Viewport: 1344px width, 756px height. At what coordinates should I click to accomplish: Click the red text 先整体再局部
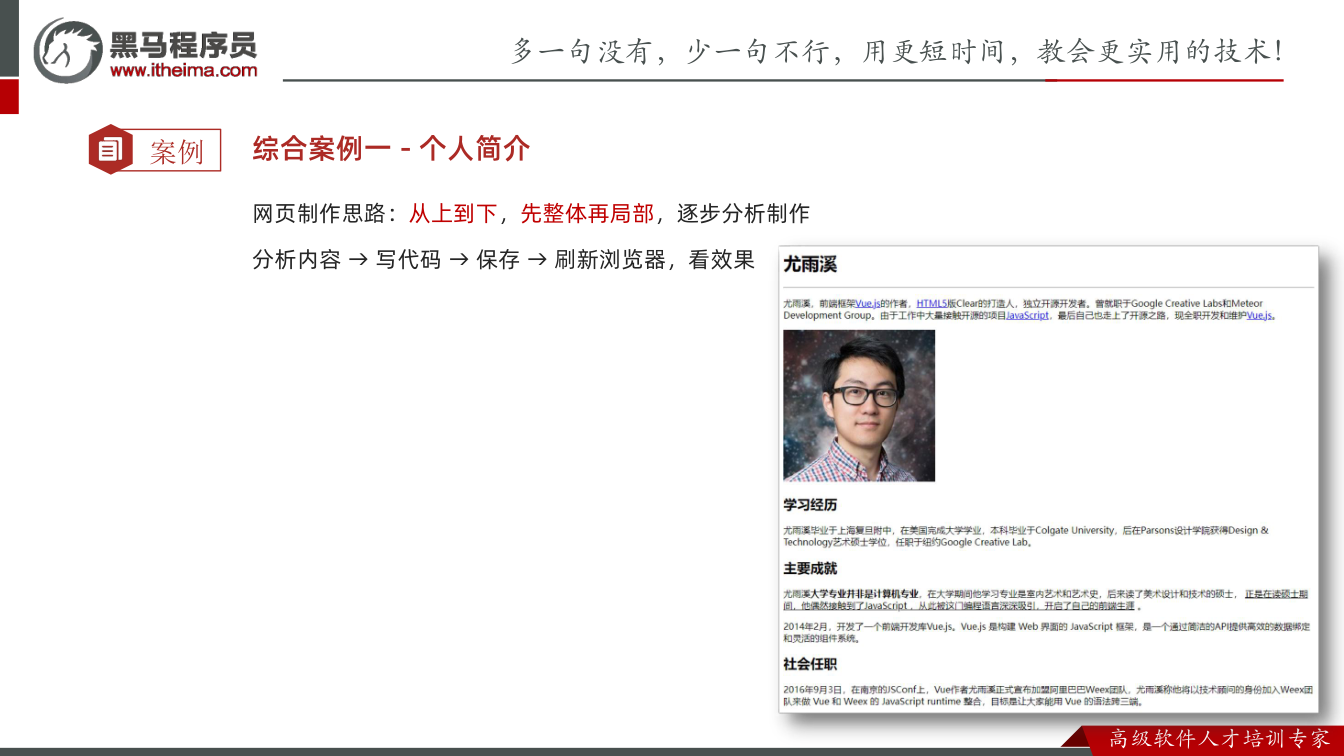click(x=587, y=214)
